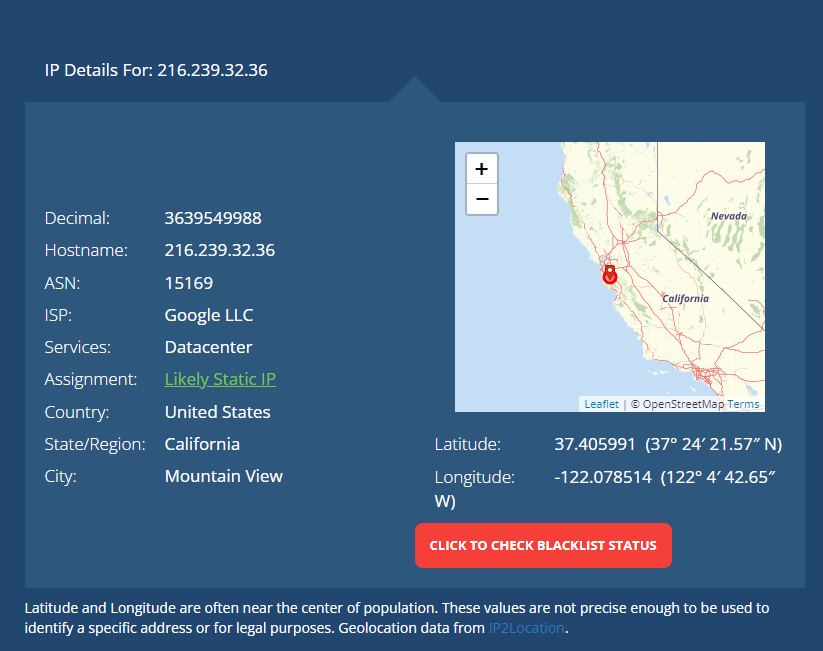Click the Datacenter services value
The image size is (823, 651).
click(208, 347)
